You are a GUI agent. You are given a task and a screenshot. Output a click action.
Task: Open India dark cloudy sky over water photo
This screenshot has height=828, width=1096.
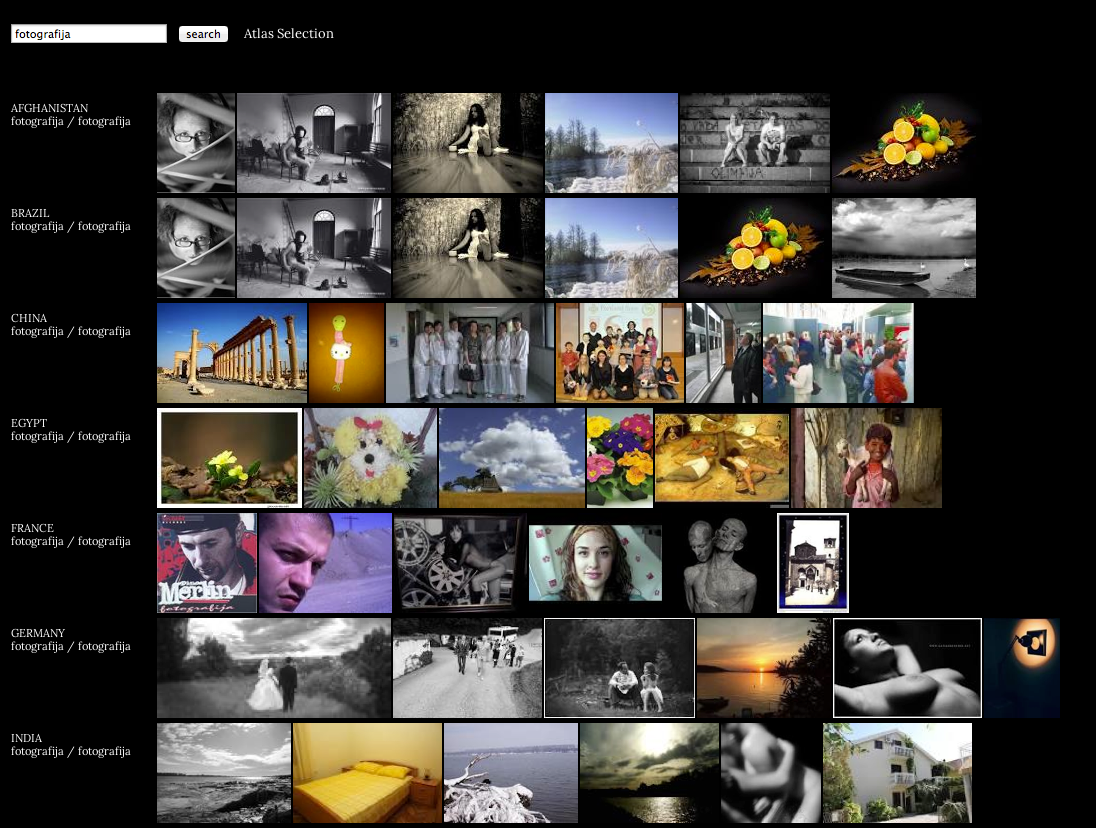649,773
